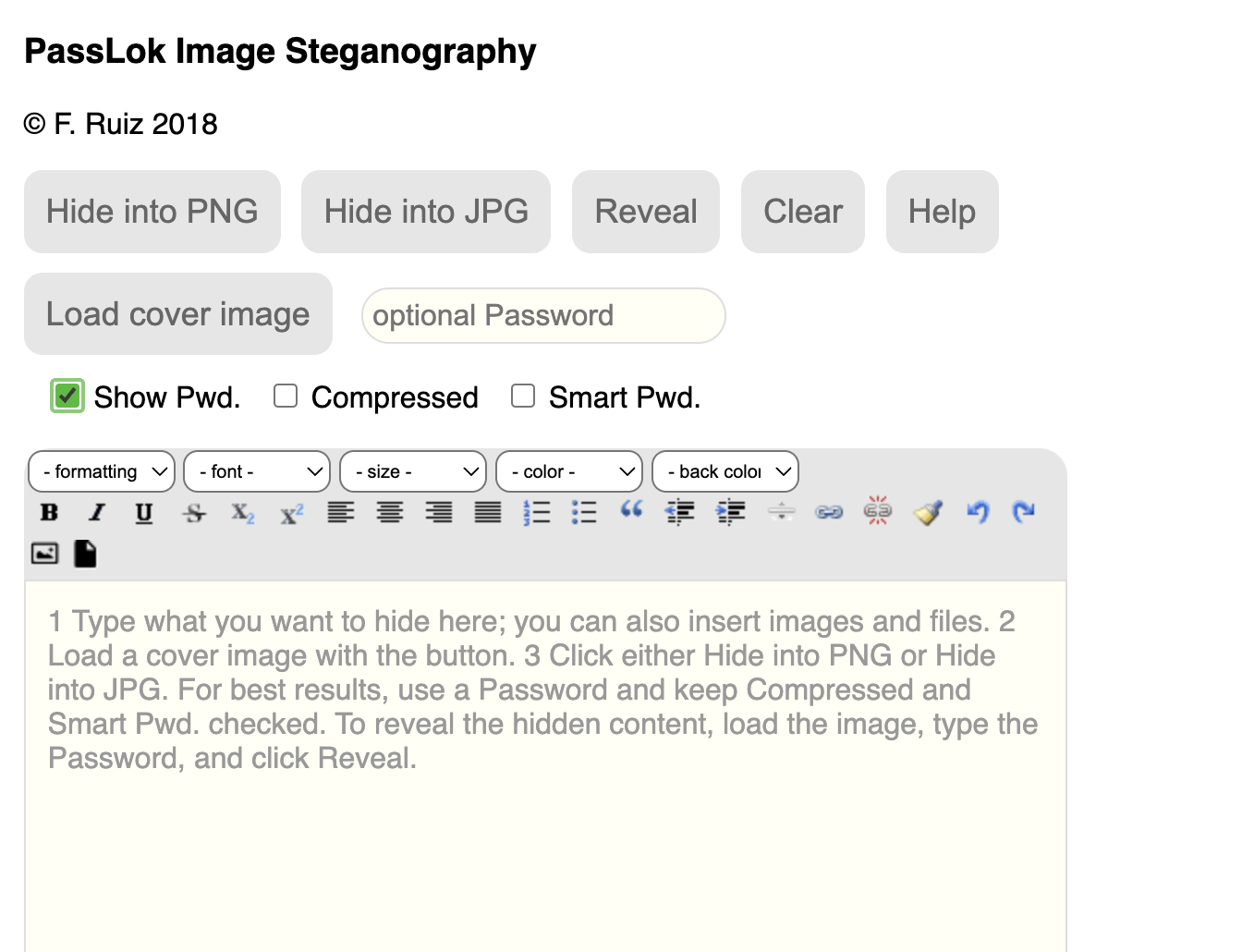Apply italic formatting
Image resolution: width=1242 pixels, height=952 pixels.
pyautogui.click(x=97, y=512)
